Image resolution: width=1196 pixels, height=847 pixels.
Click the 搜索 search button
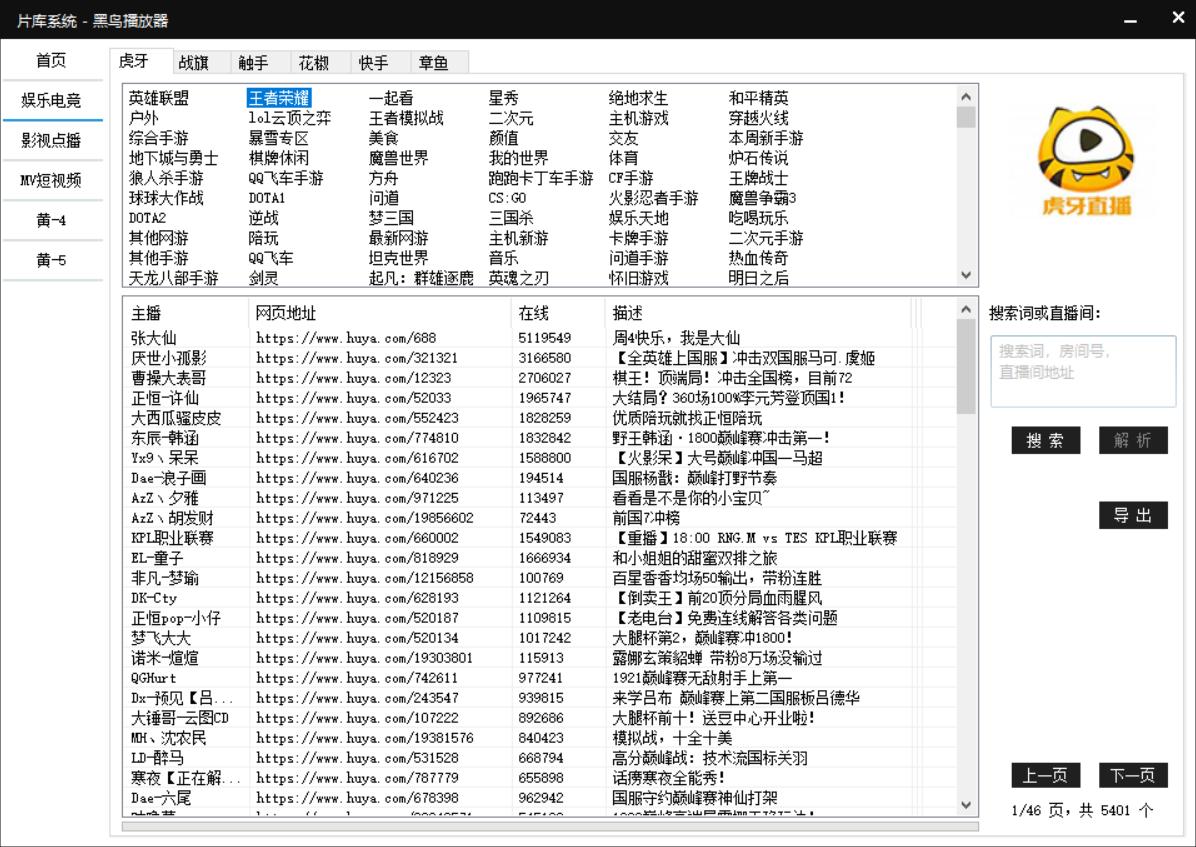[x=1046, y=440]
